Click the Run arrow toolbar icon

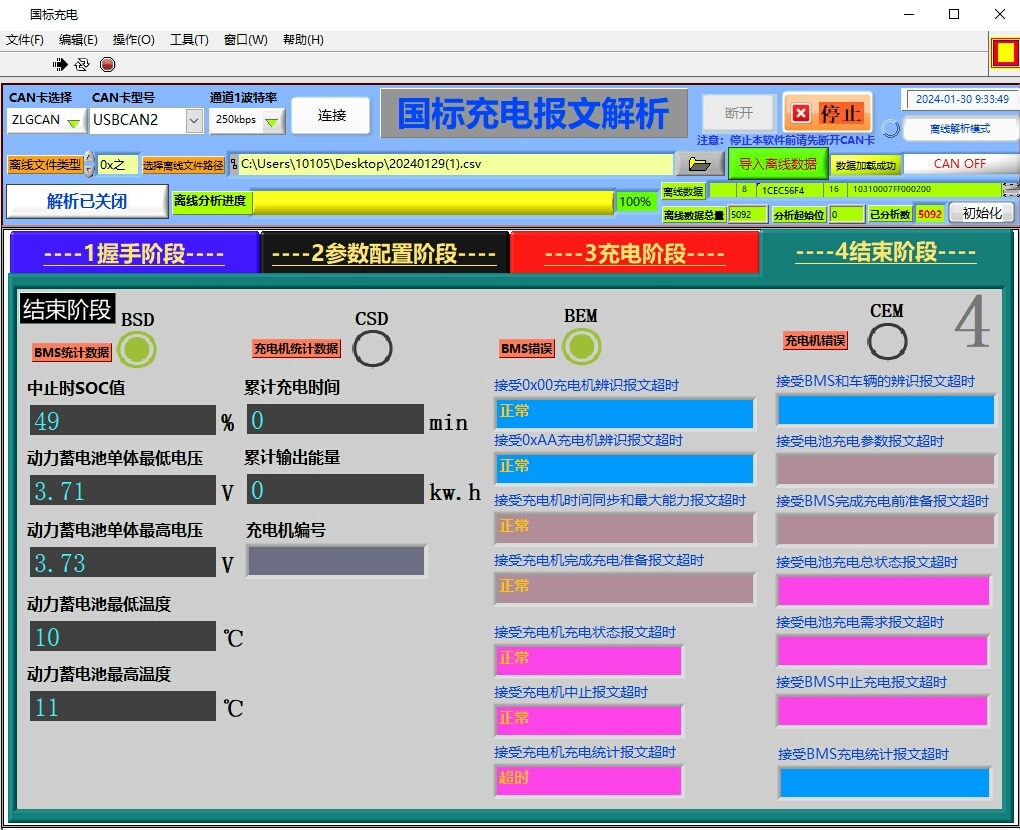[60, 64]
